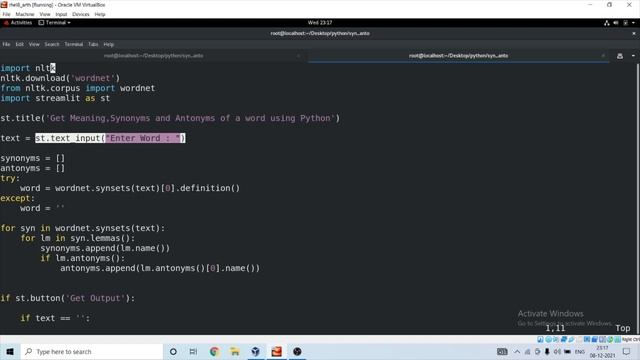Click the 'Type here to search' box
This screenshot has height=360, width=640.
click(91, 351)
